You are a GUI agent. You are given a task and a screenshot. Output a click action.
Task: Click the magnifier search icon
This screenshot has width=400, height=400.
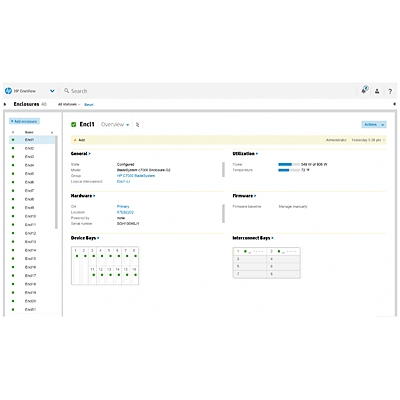coord(67,90)
